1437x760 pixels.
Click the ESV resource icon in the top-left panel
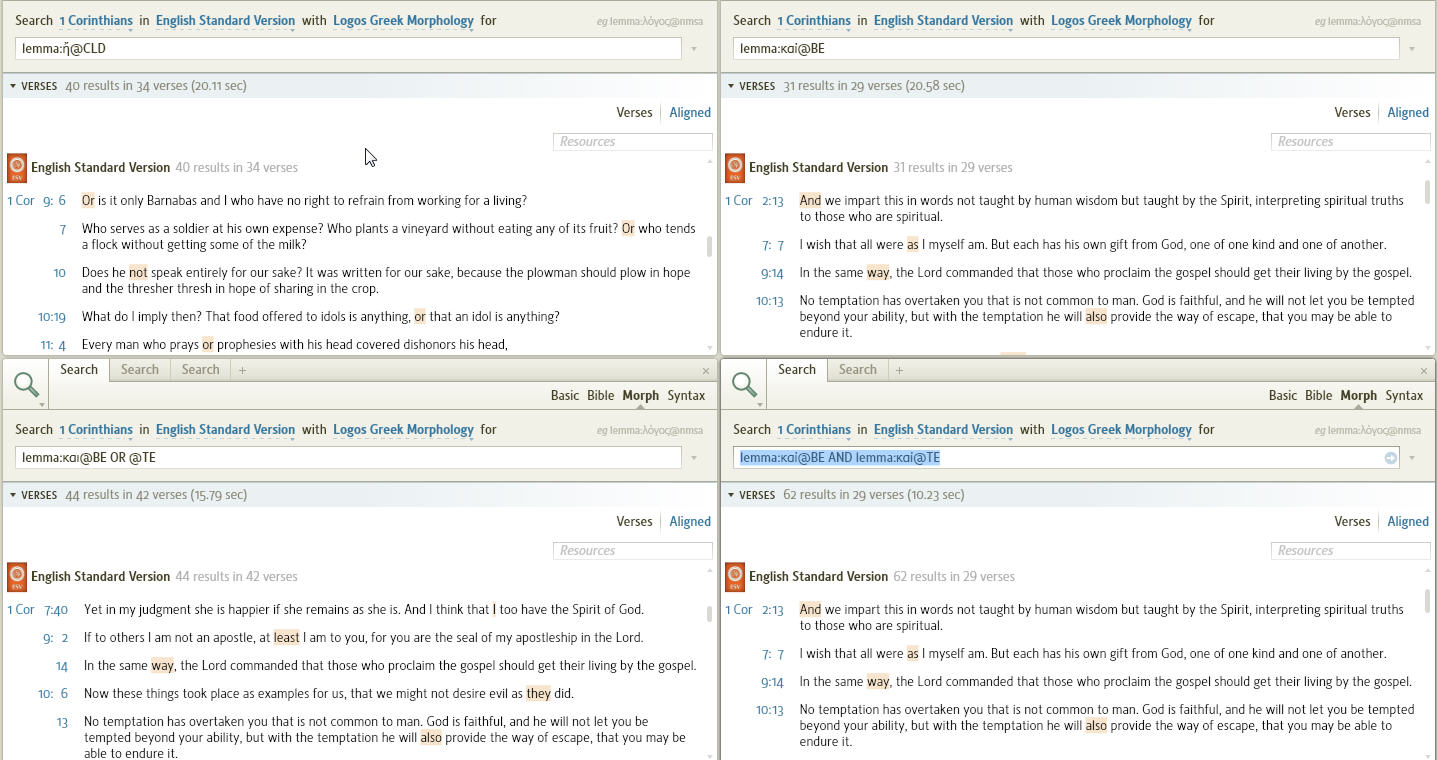pos(17,168)
